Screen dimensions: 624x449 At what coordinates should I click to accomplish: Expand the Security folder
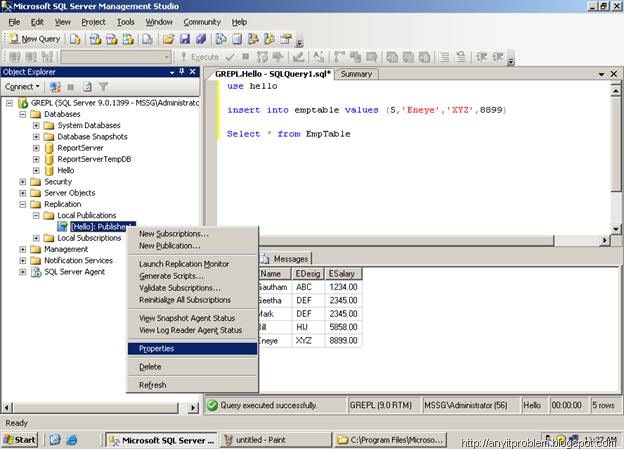click(x=23, y=182)
